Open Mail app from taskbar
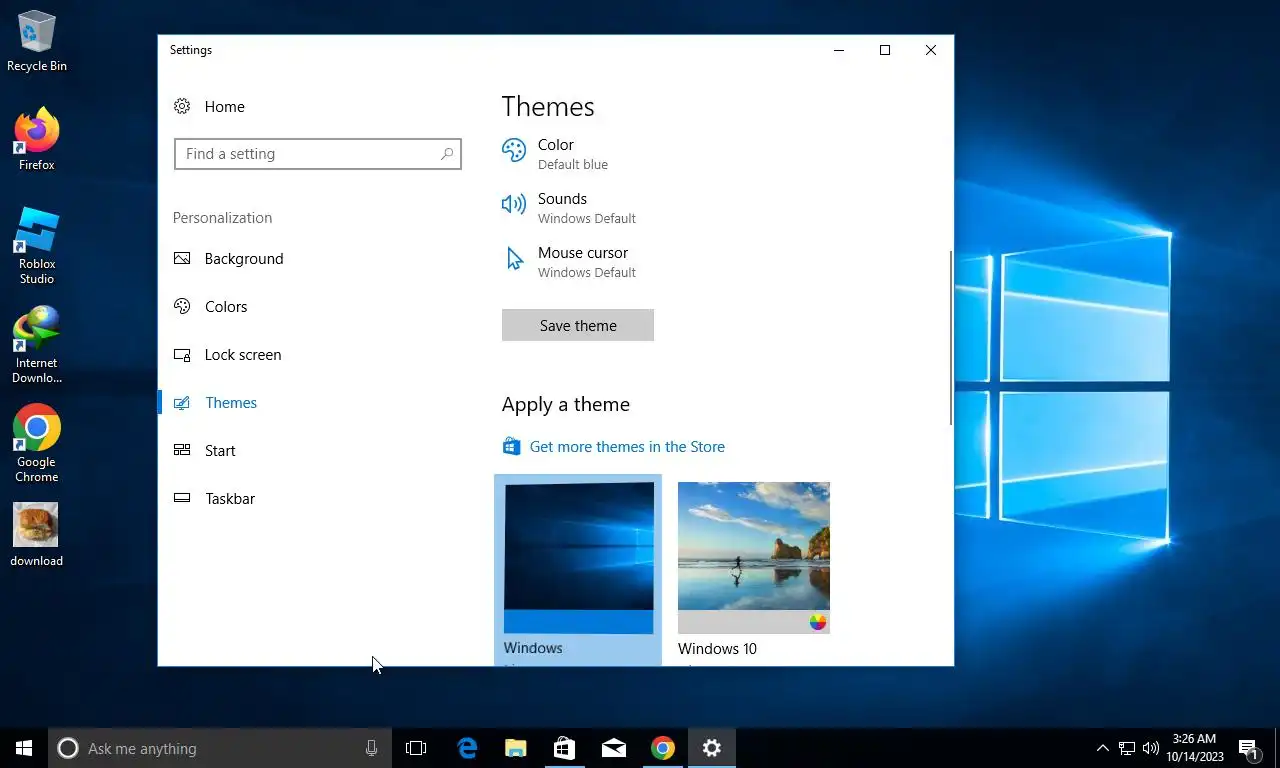The image size is (1280, 768). (x=613, y=748)
